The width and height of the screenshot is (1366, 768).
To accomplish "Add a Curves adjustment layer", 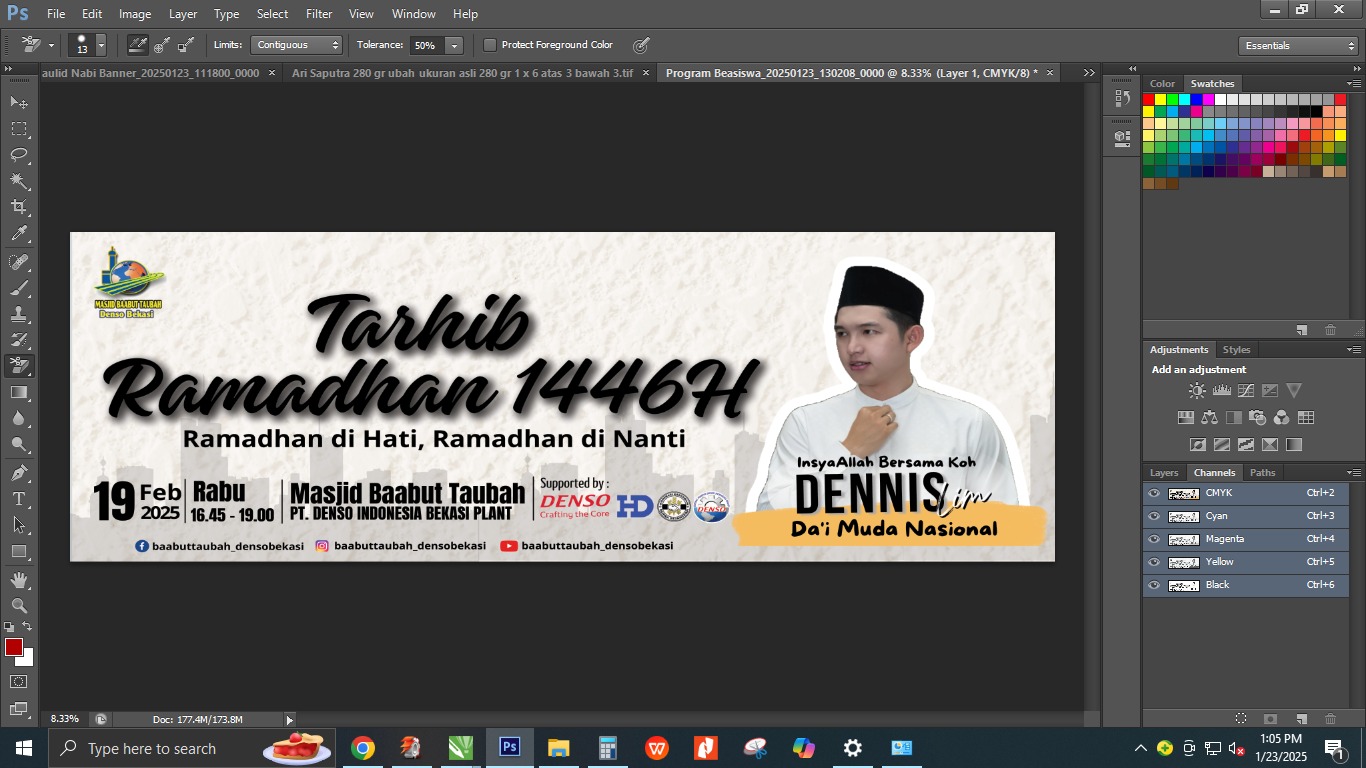I will coord(1246,390).
